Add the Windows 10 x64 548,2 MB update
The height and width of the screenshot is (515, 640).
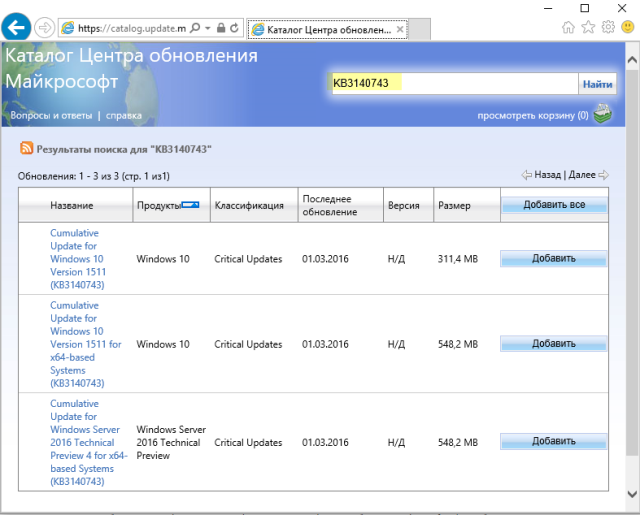[553, 344]
